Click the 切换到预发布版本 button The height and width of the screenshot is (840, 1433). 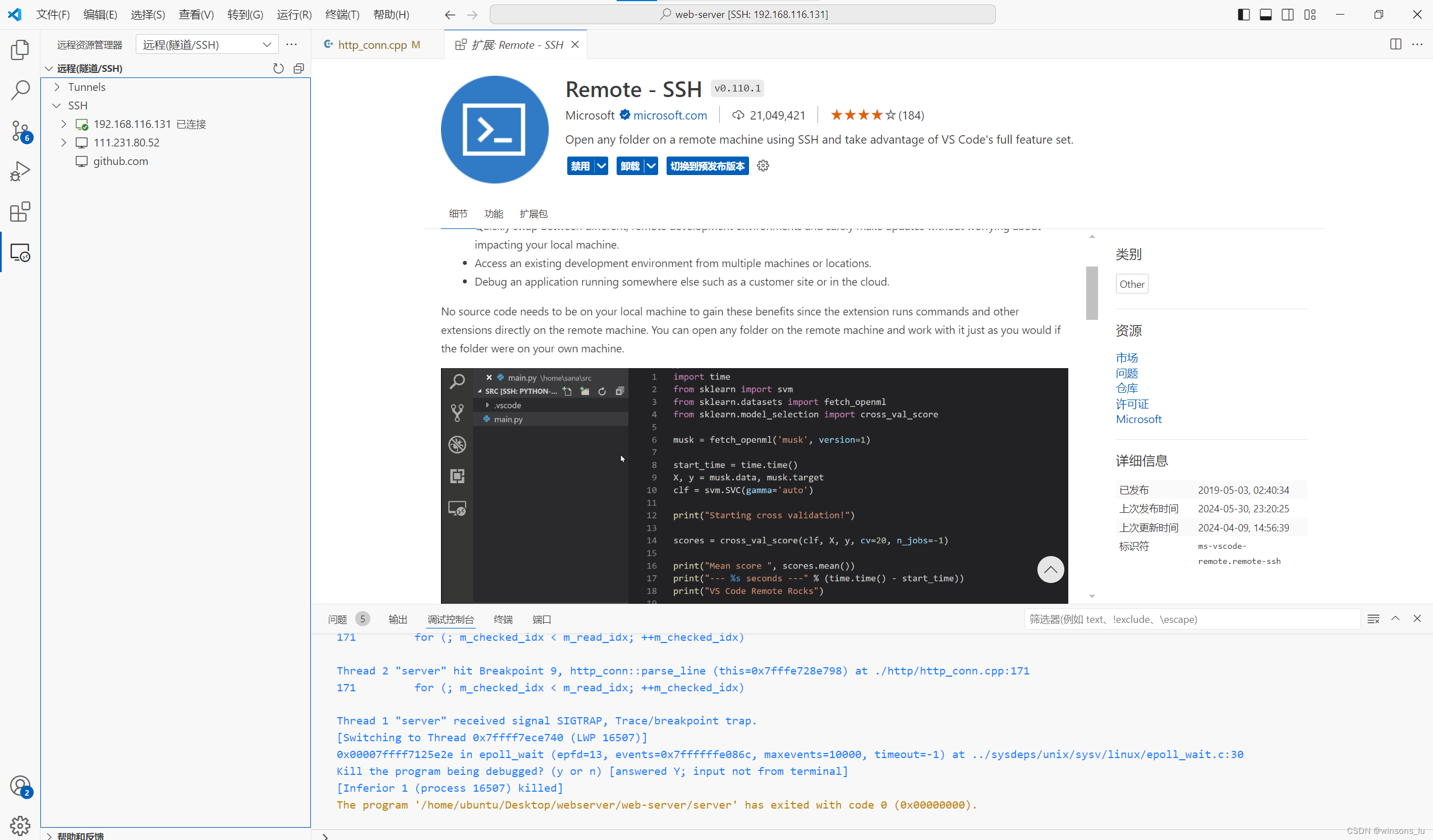[707, 166]
